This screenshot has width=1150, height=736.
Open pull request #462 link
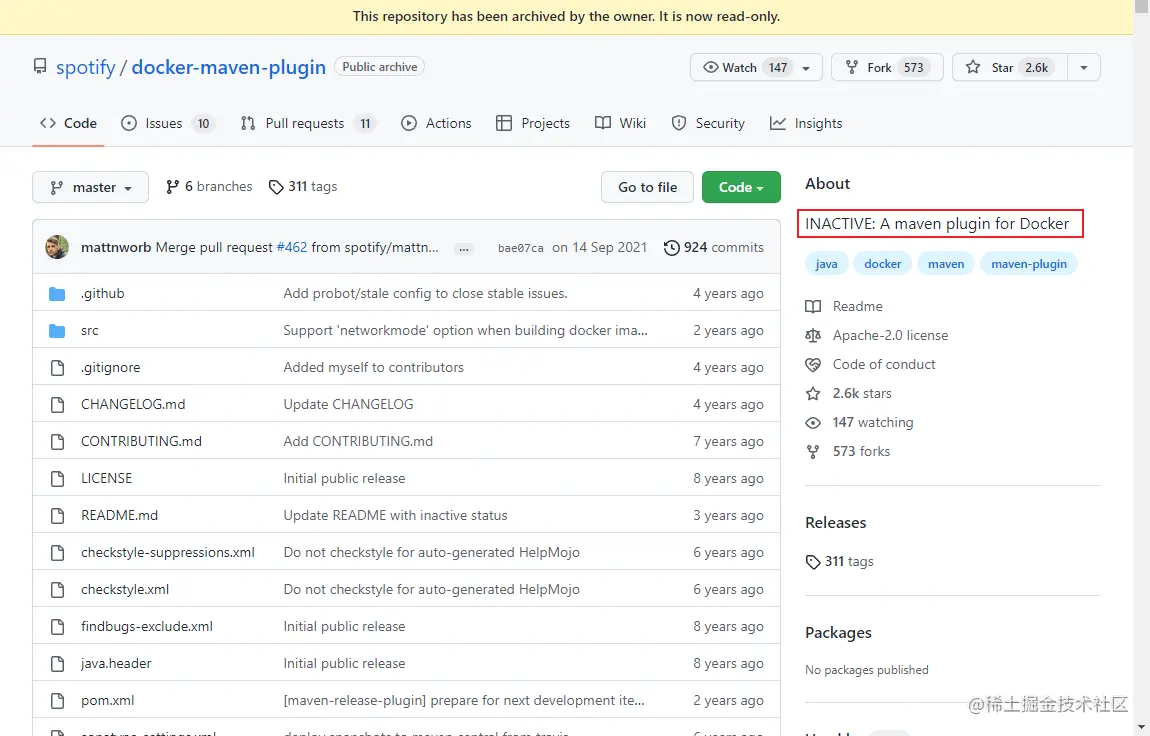tap(291, 248)
